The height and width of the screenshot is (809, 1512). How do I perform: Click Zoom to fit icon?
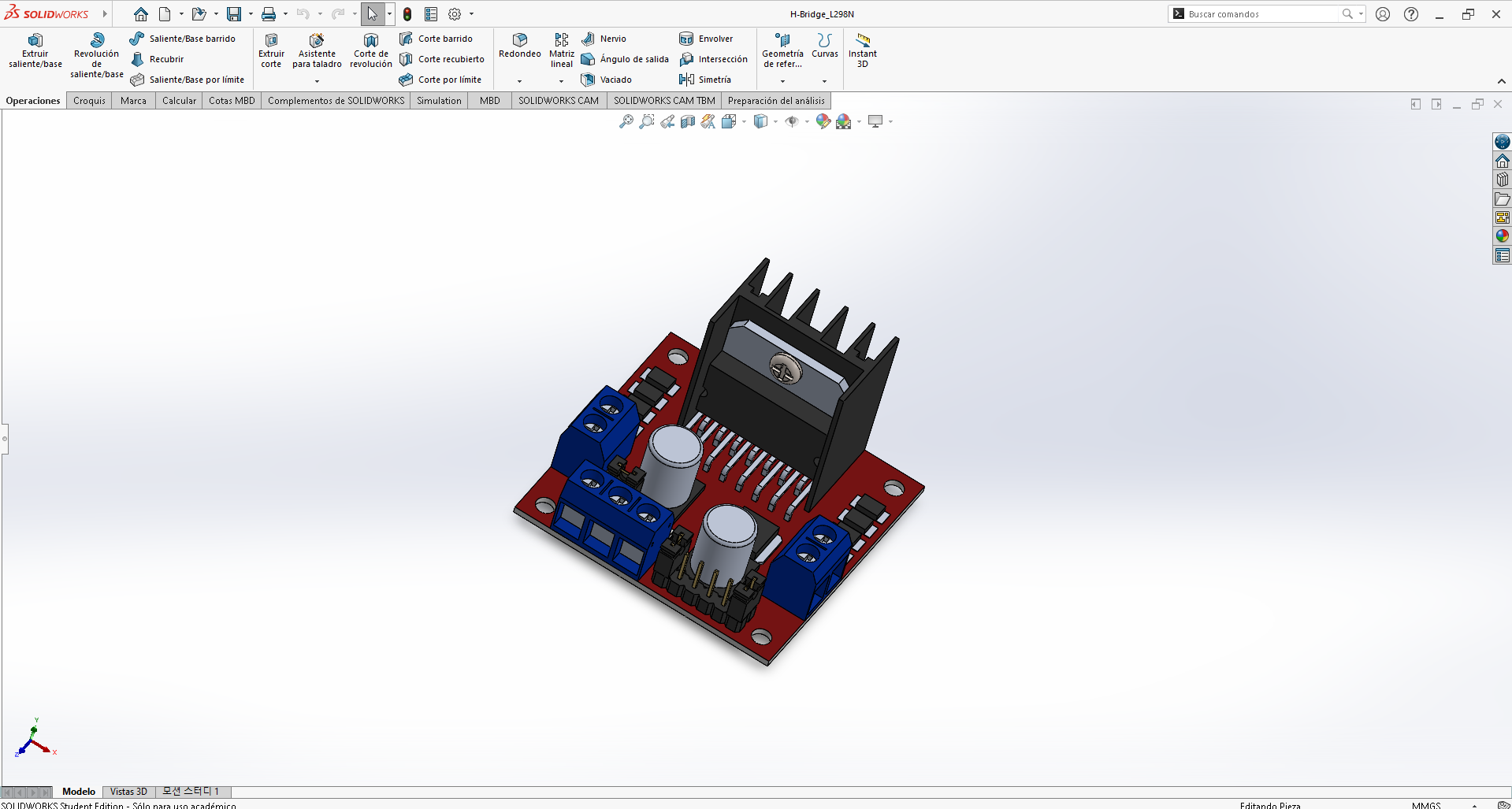click(x=626, y=121)
